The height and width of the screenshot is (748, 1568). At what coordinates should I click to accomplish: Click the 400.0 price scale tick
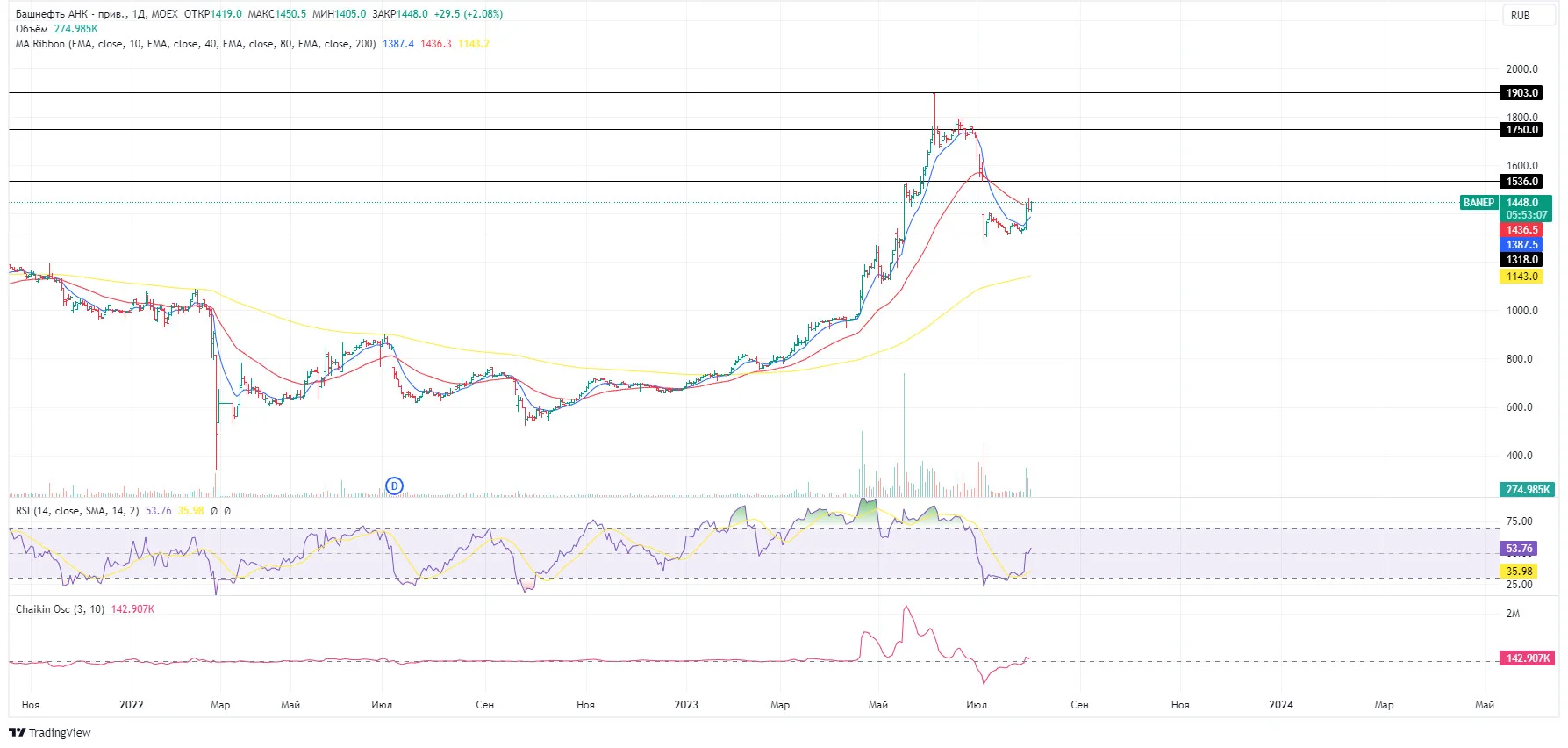tap(1520, 456)
